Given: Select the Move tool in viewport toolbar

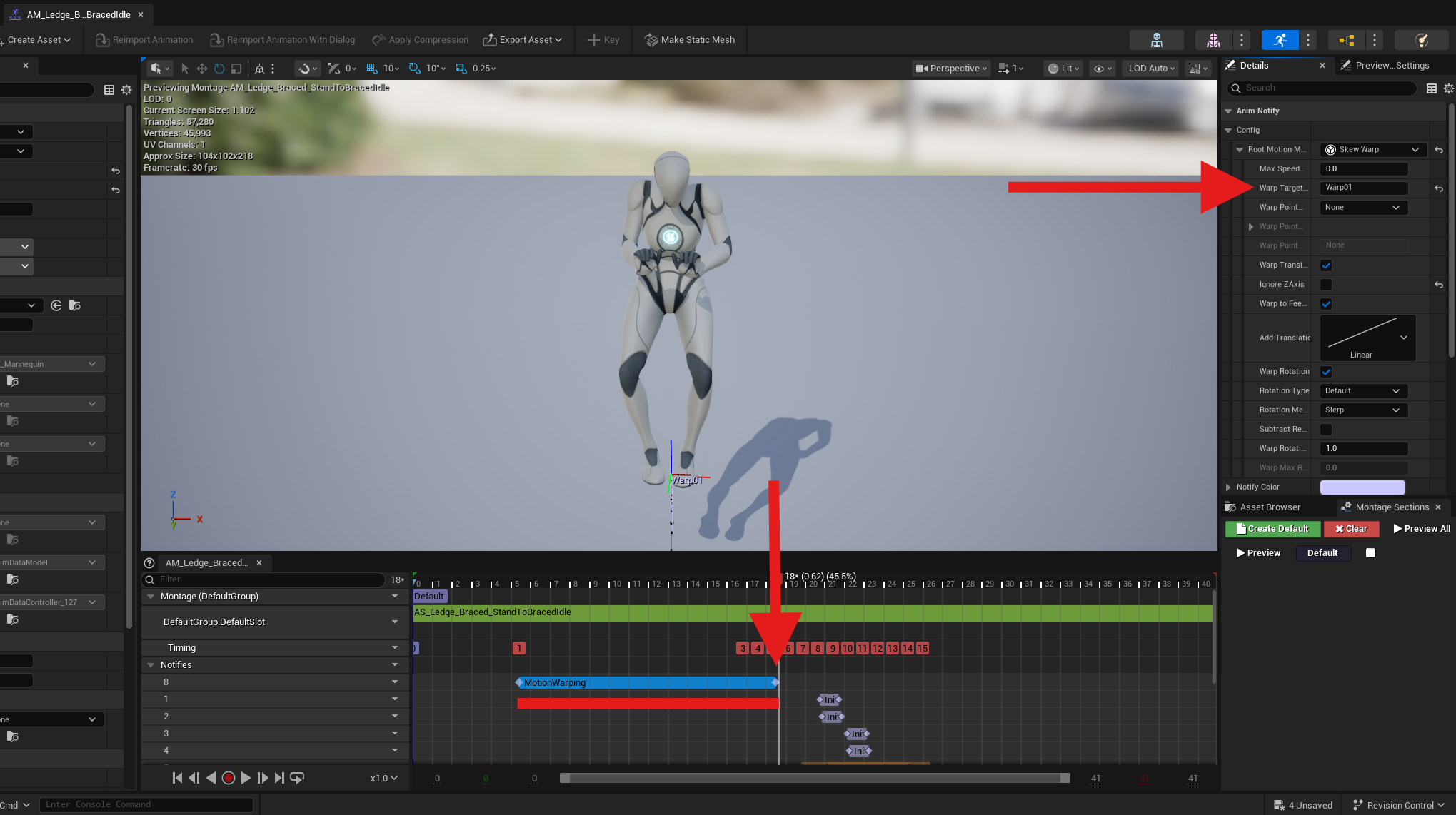Looking at the screenshot, I should [203, 68].
